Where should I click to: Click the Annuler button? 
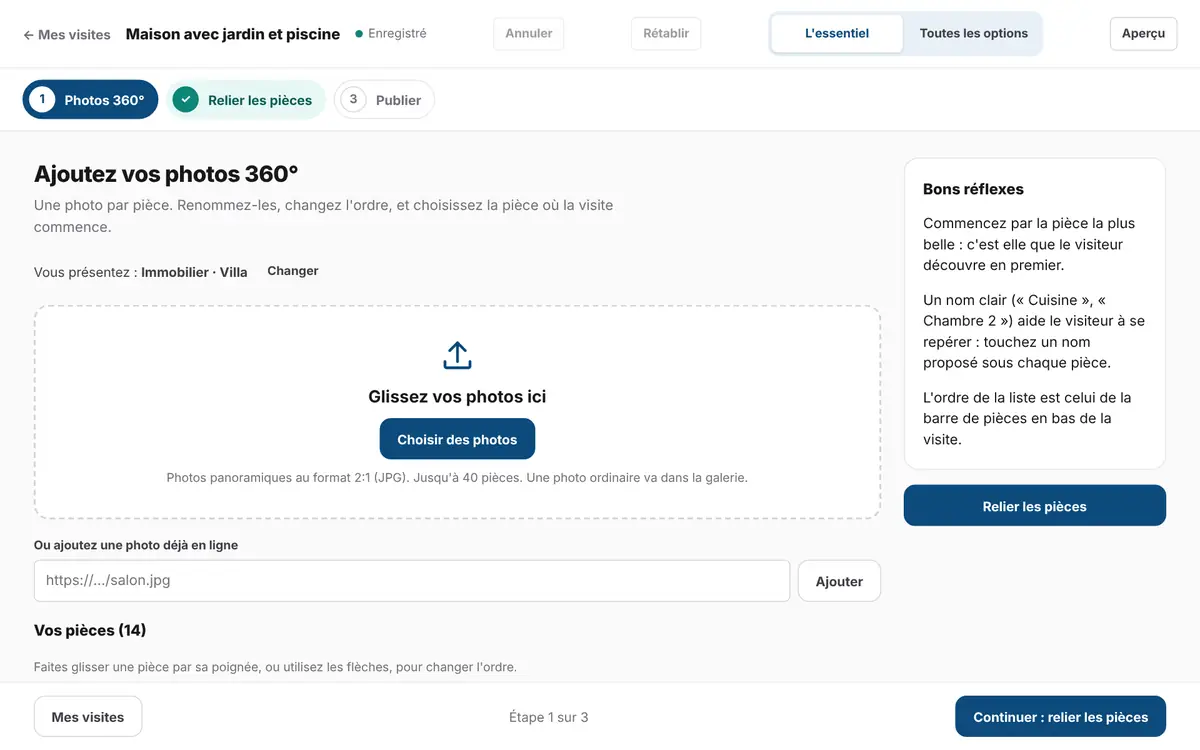(529, 33)
